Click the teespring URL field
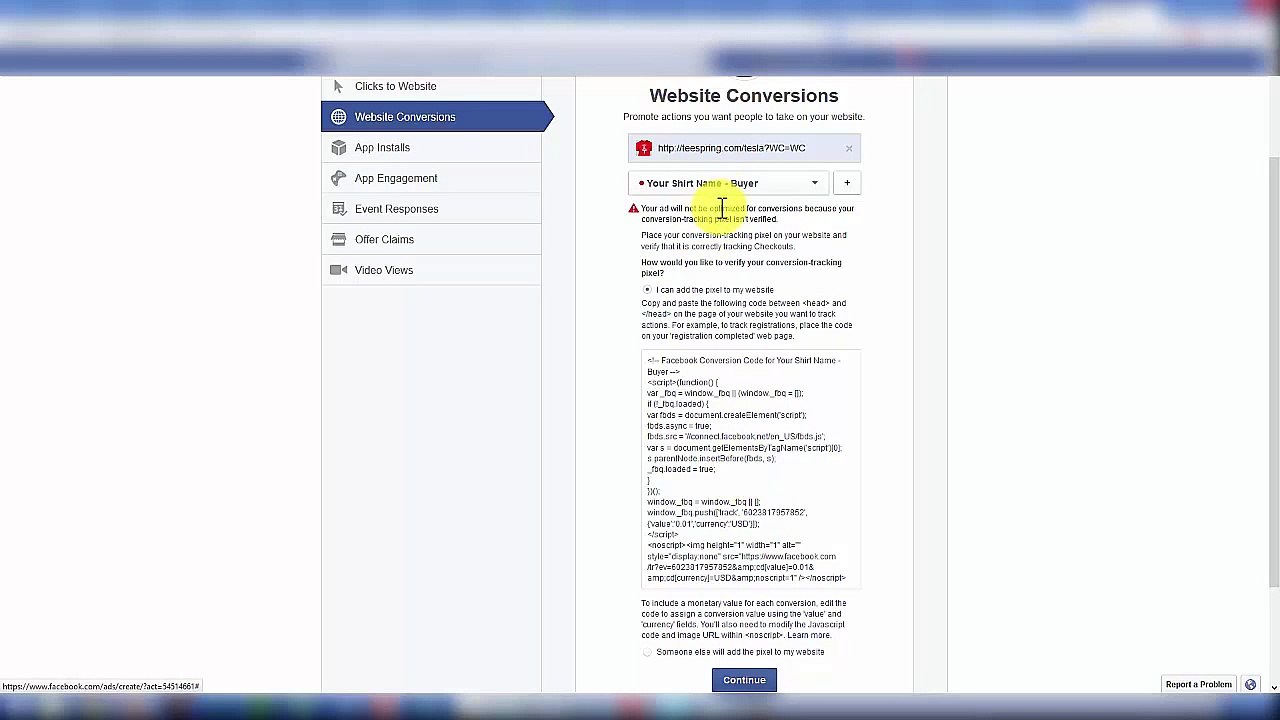Image resolution: width=1280 pixels, height=720 pixels. 744,148
